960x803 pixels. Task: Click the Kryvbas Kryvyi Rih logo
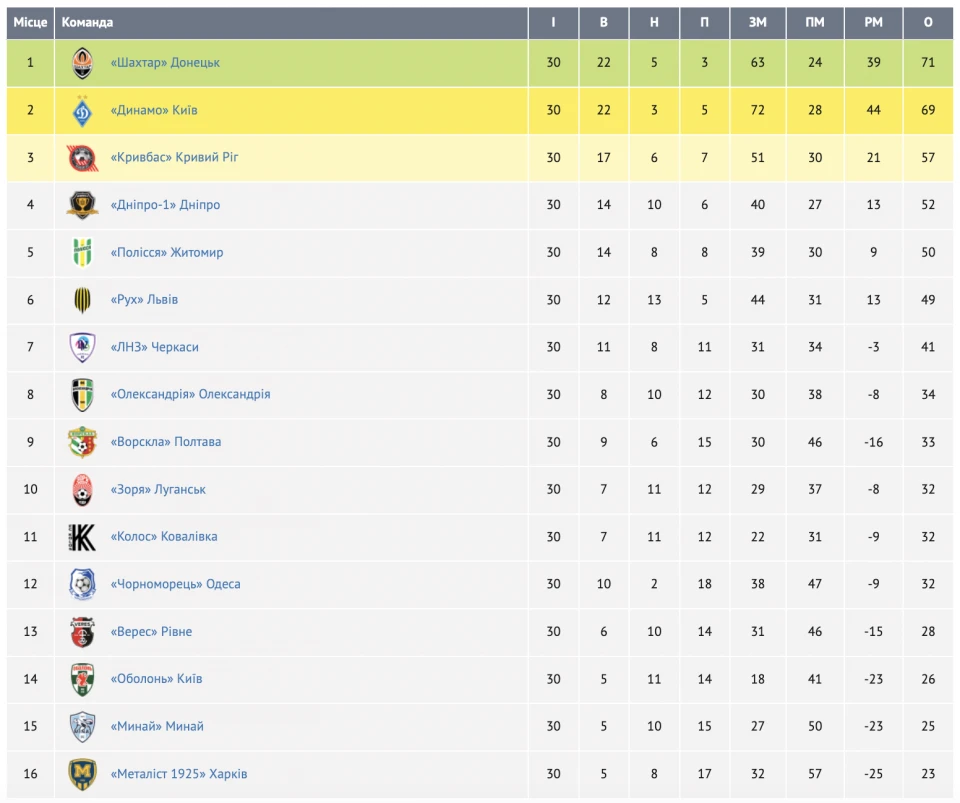82,158
